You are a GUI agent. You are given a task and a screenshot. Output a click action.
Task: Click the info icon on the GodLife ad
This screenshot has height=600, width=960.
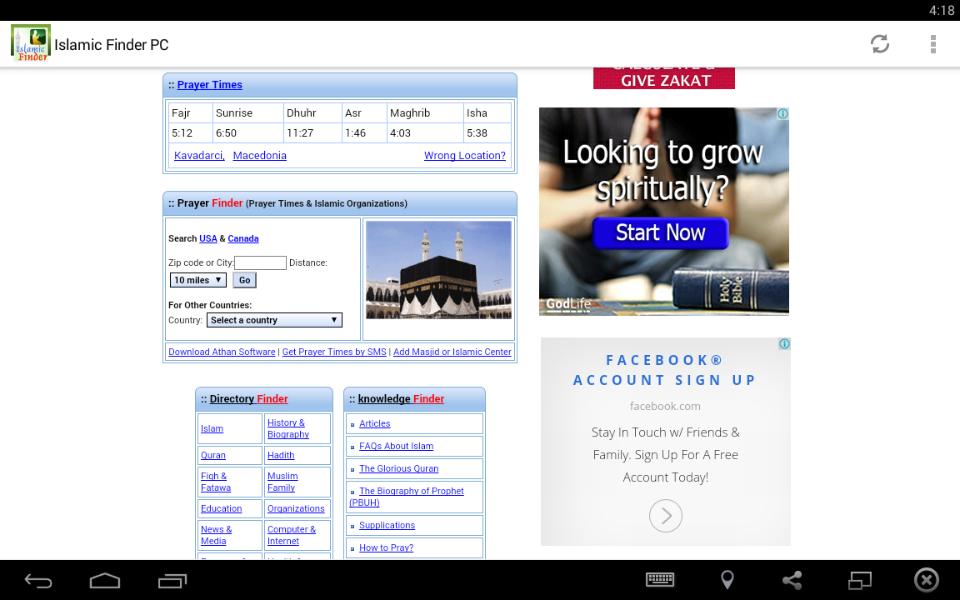coord(782,114)
